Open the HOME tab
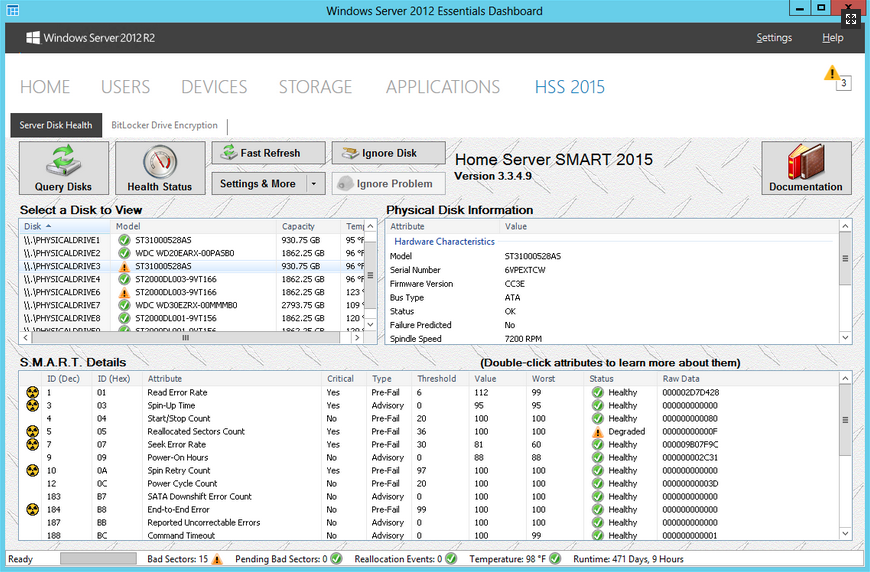This screenshot has height=572, width=870. tap(45, 87)
